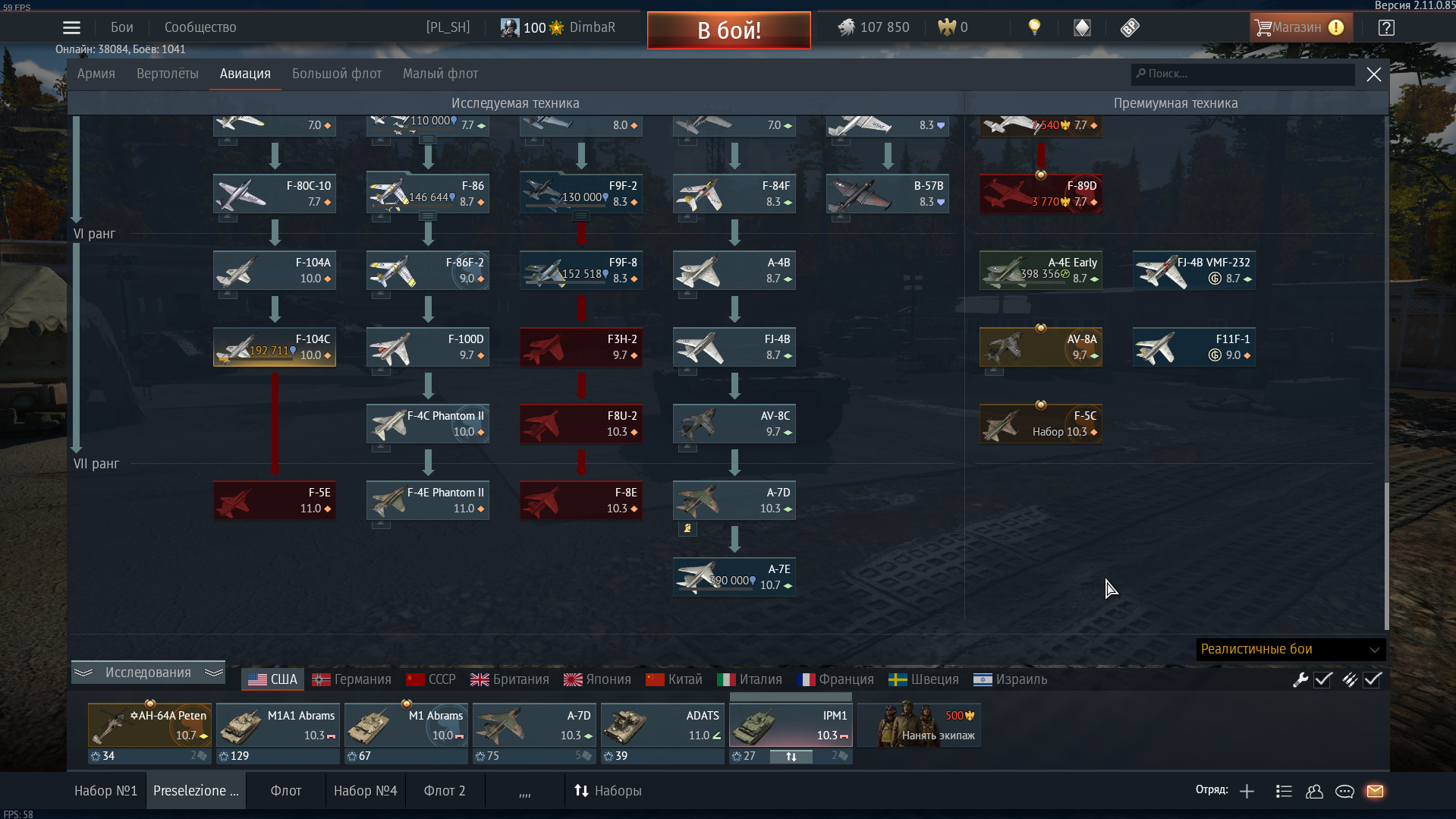Open the Наборы presets dropdown
This screenshot has width=1456, height=819.
[x=608, y=791]
